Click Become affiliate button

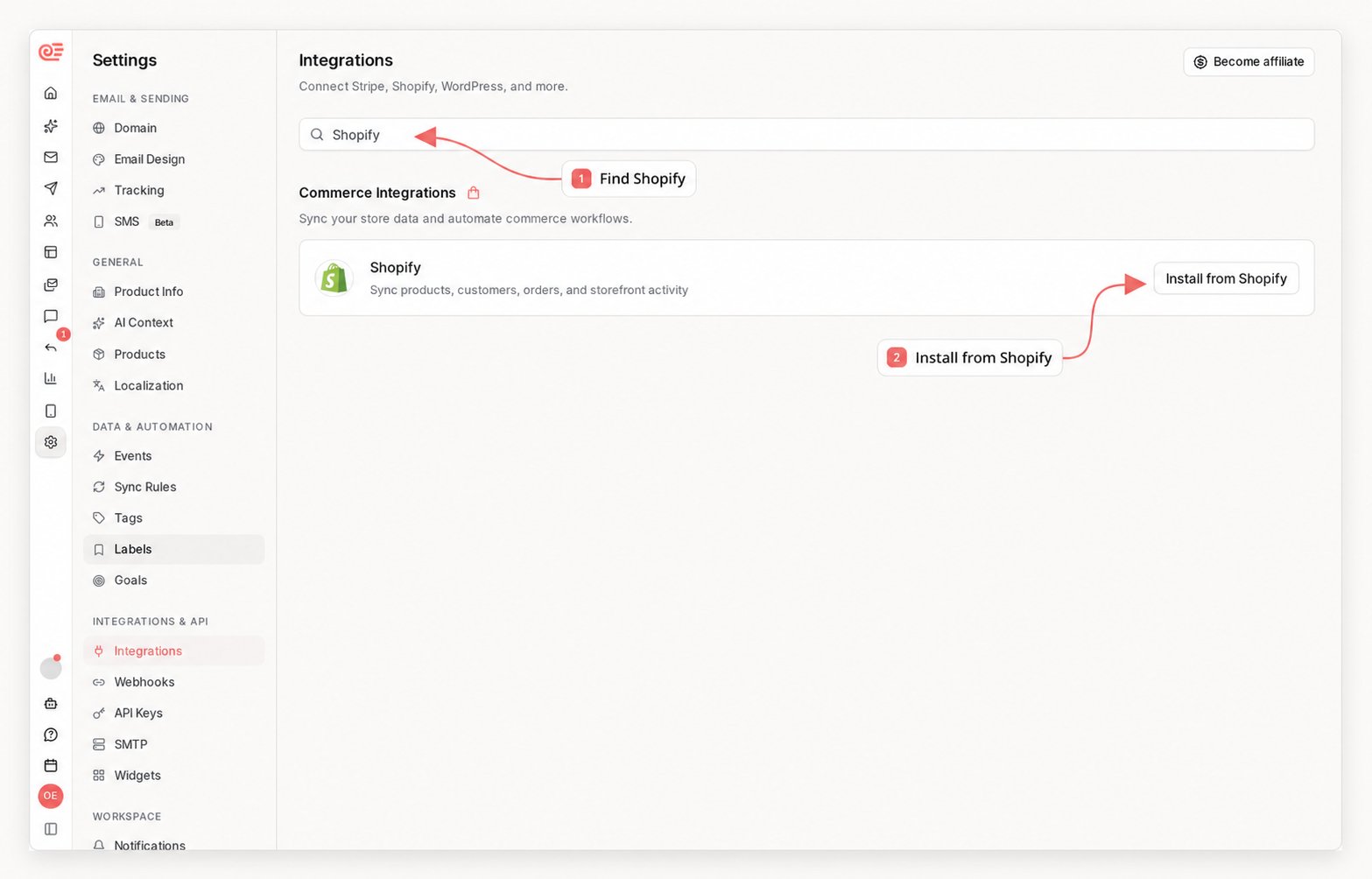[1249, 61]
